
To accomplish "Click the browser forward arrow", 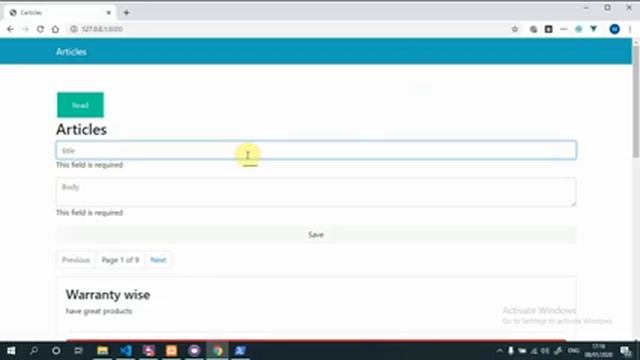I will (25, 29).
